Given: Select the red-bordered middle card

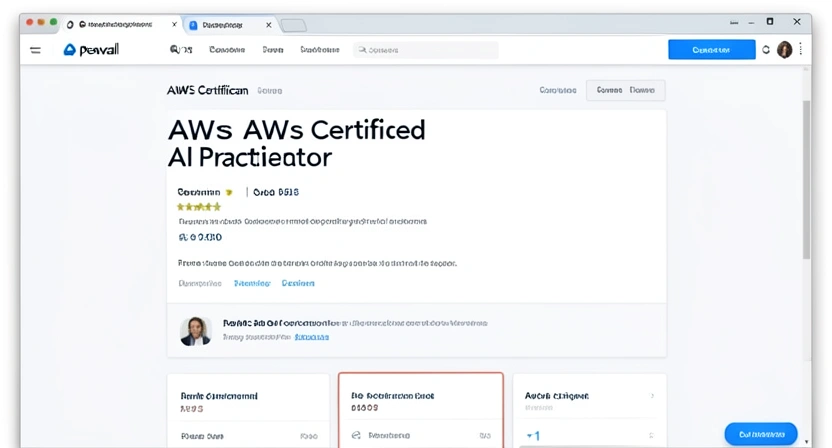Looking at the screenshot, I should [x=421, y=410].
